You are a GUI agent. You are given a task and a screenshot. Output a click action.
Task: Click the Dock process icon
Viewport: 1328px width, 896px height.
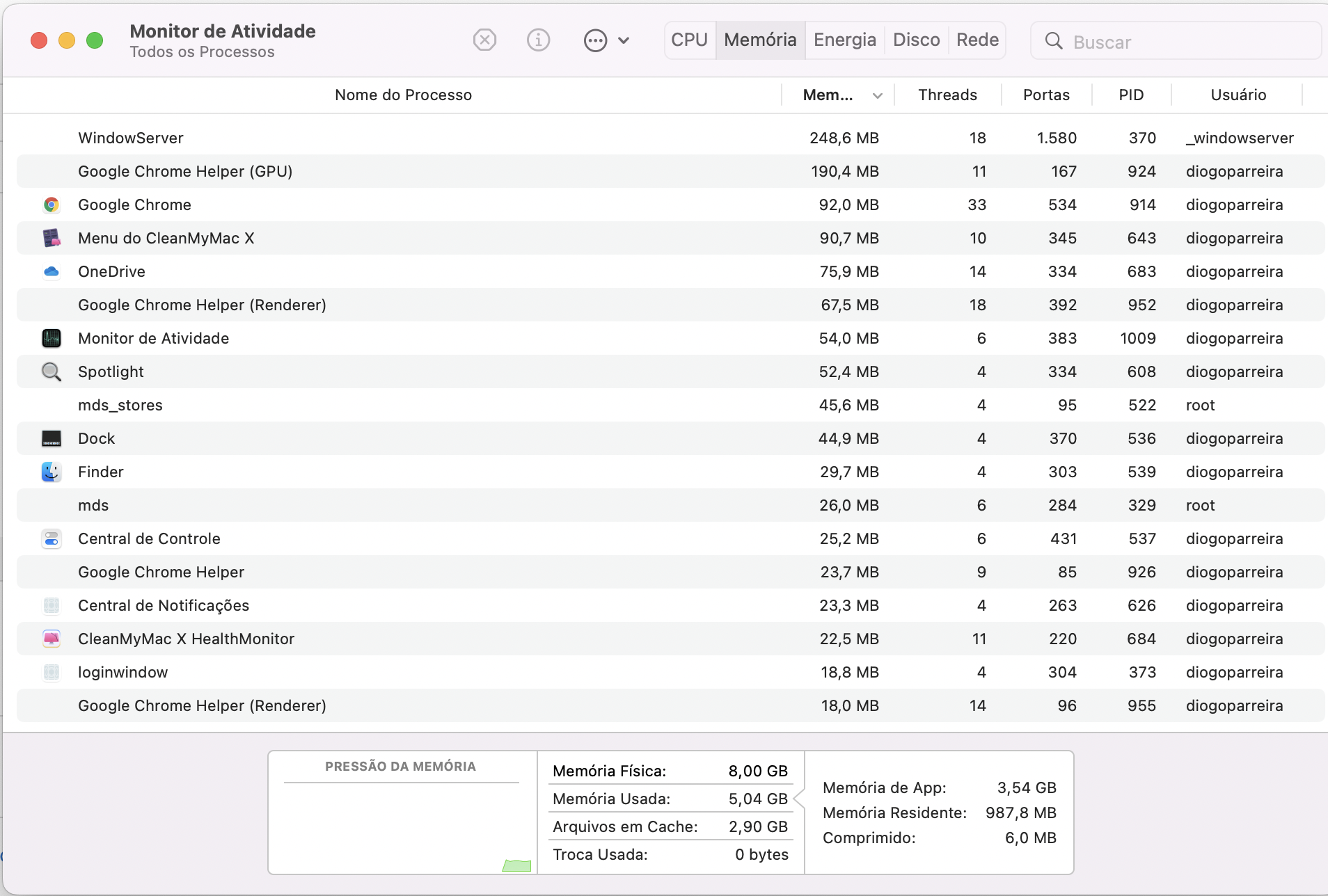click(51, 438)
